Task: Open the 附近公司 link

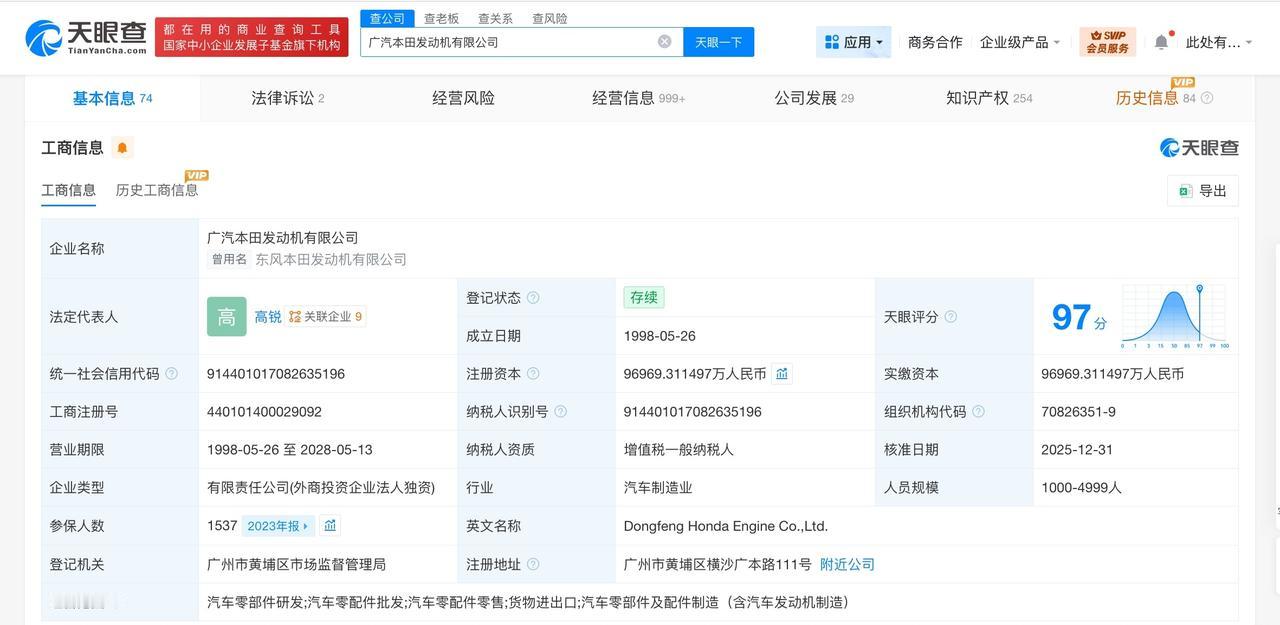Action: pyautogui.click(x=847, y=564)
